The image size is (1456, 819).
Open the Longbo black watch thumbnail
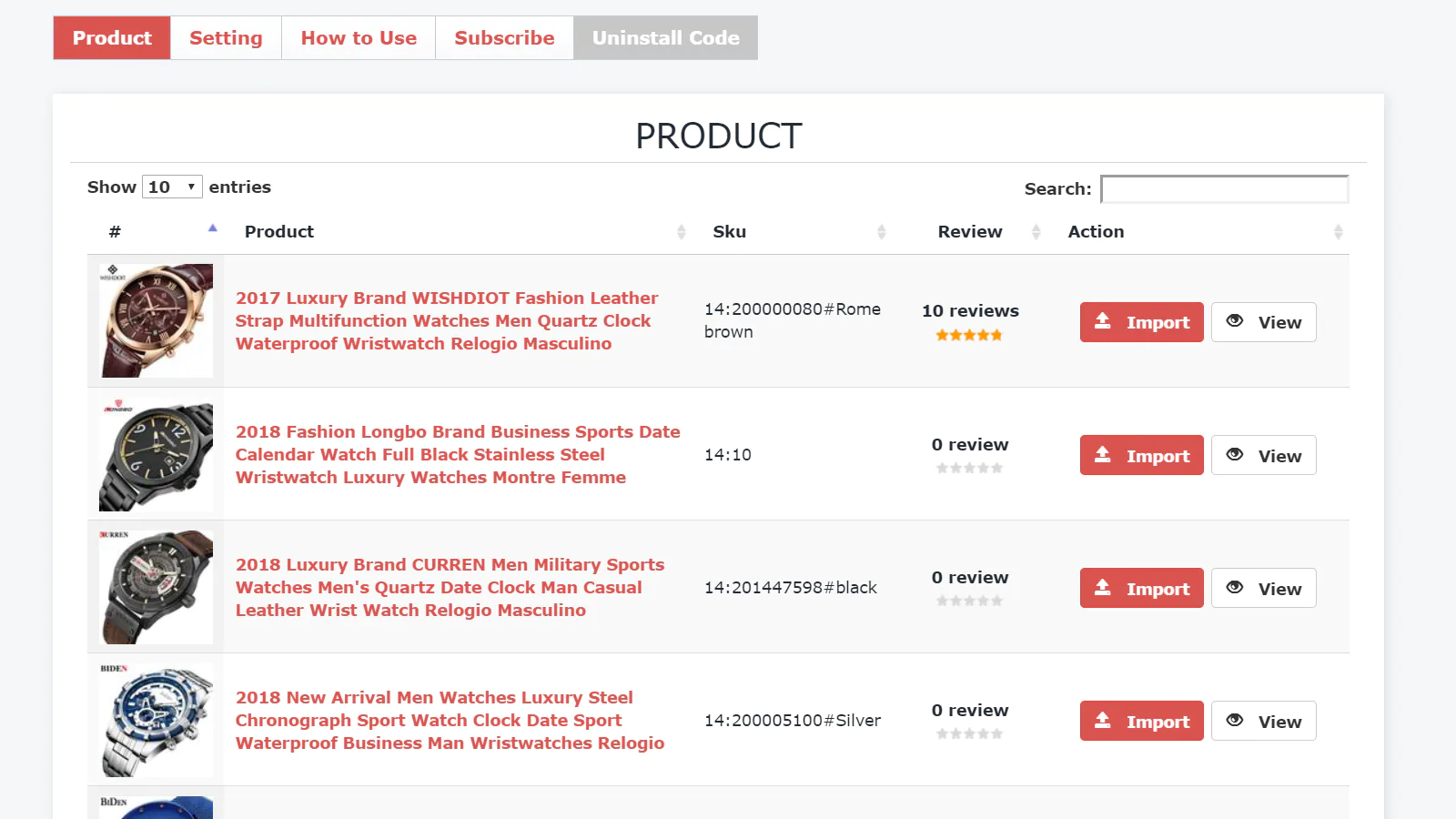coord(156,454)
